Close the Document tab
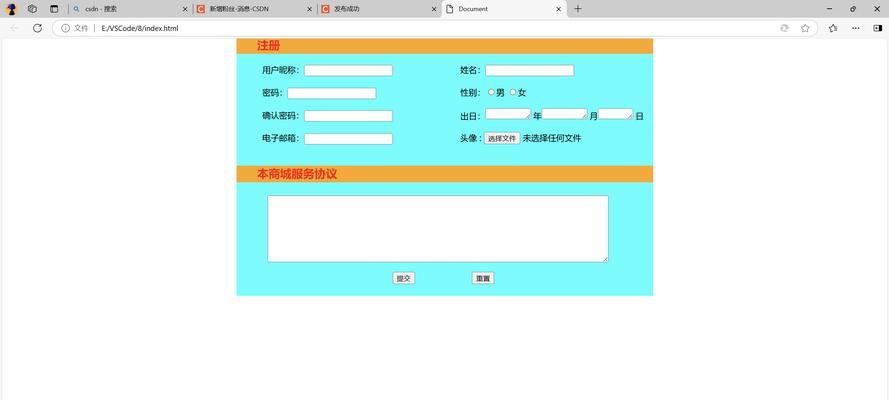Image resolution: width=889 pixels, height=400 pixels. coord(558,10)
